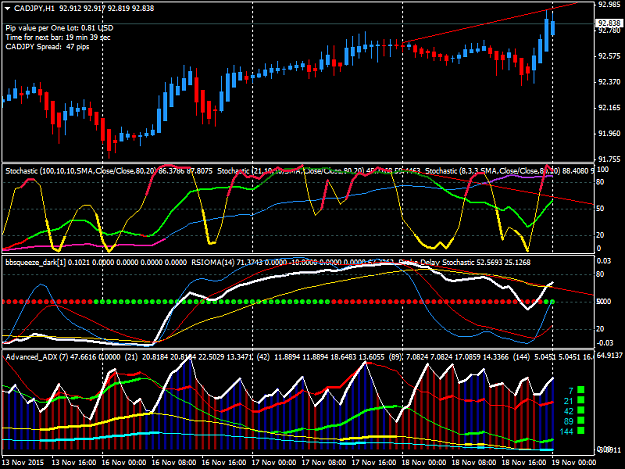The height and width of the screenshot is (469, 625).
Task: Click the '18 Nov 08:00' time axis label
Action: [474, 463]
